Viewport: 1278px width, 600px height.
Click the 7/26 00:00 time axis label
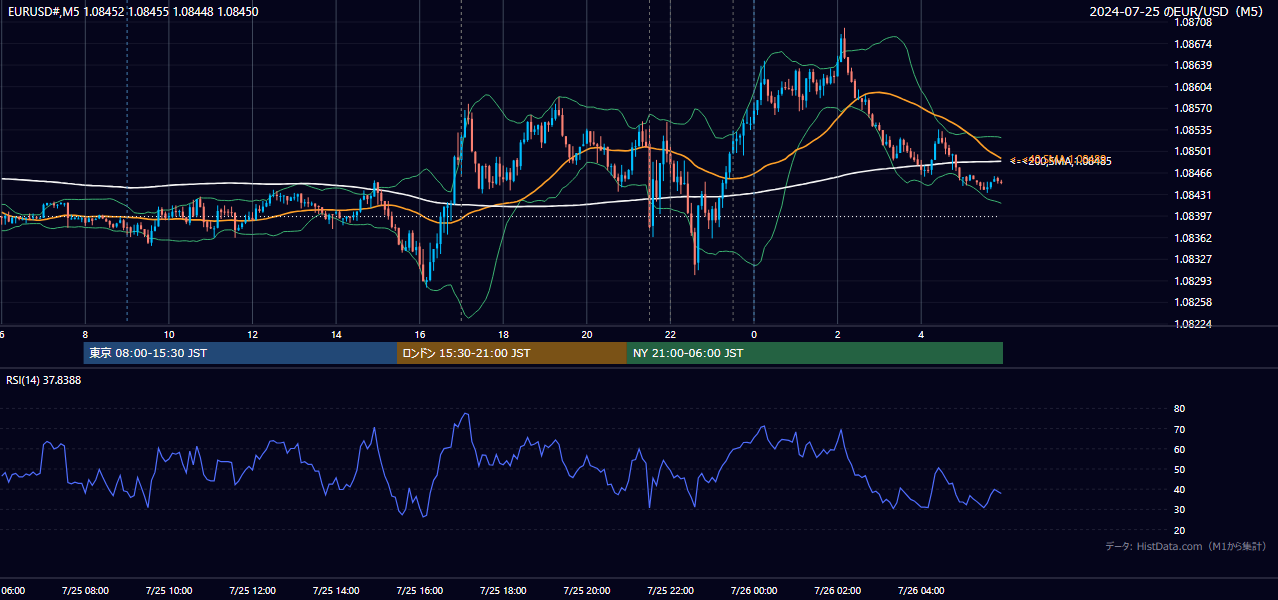(754, 590)
